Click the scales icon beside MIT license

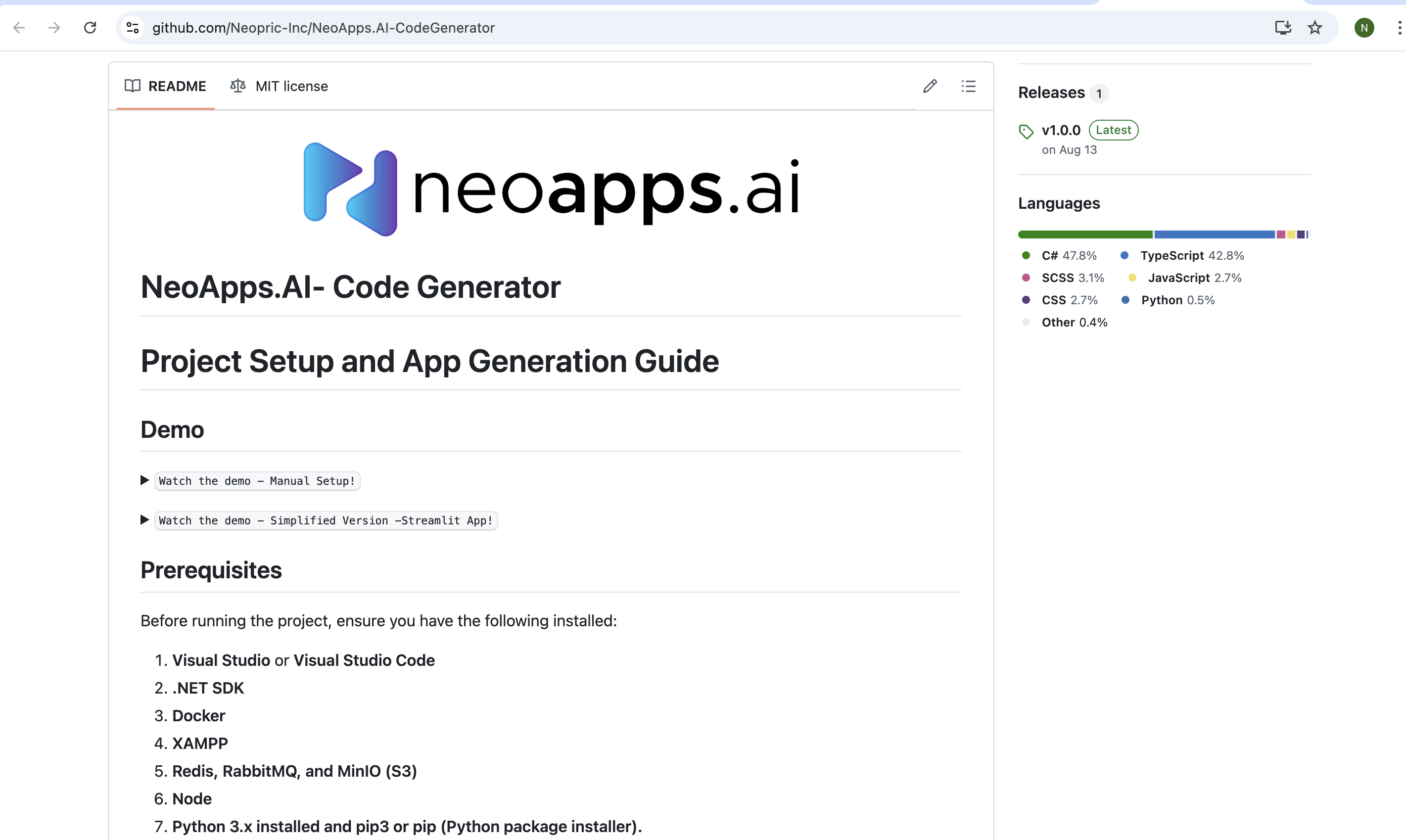[238, 86]
